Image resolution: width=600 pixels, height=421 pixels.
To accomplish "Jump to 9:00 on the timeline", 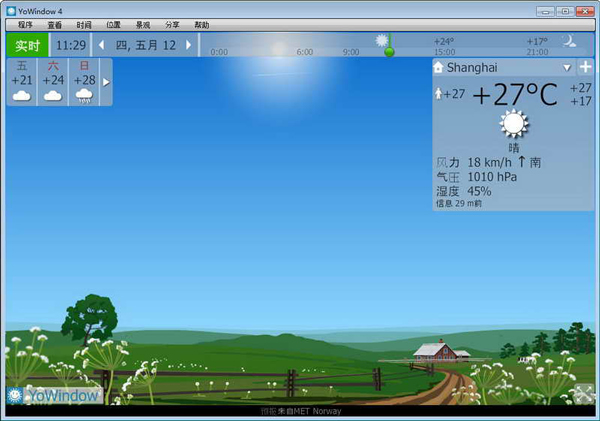I will coord(351,52).
